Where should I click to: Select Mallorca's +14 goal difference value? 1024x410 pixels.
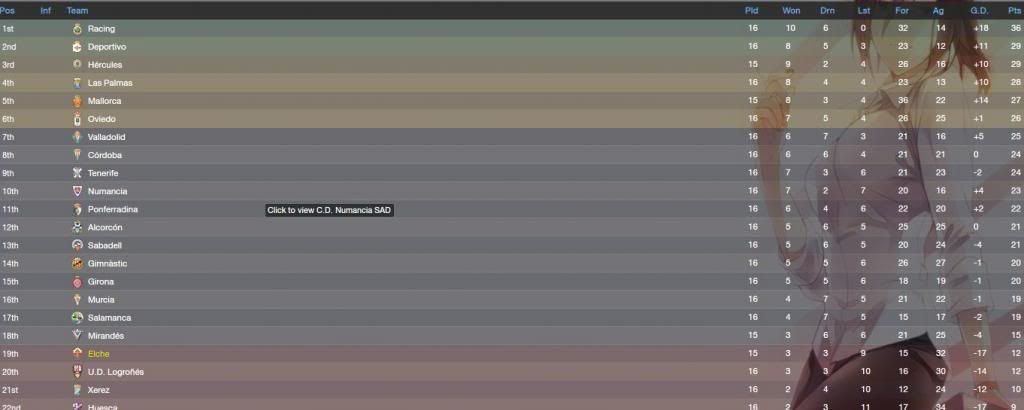click(981, 101)
